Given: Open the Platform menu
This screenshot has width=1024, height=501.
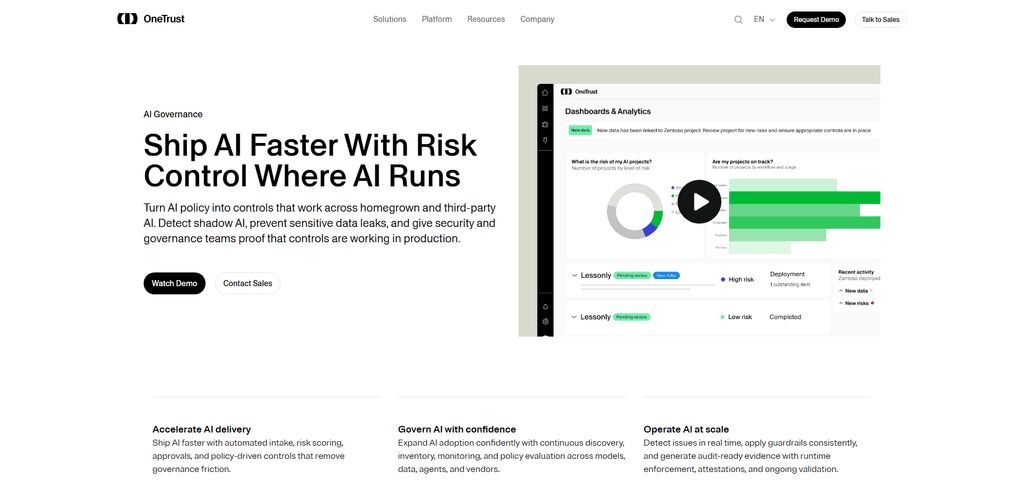Looking at the screenshot, I should point(436,20).
